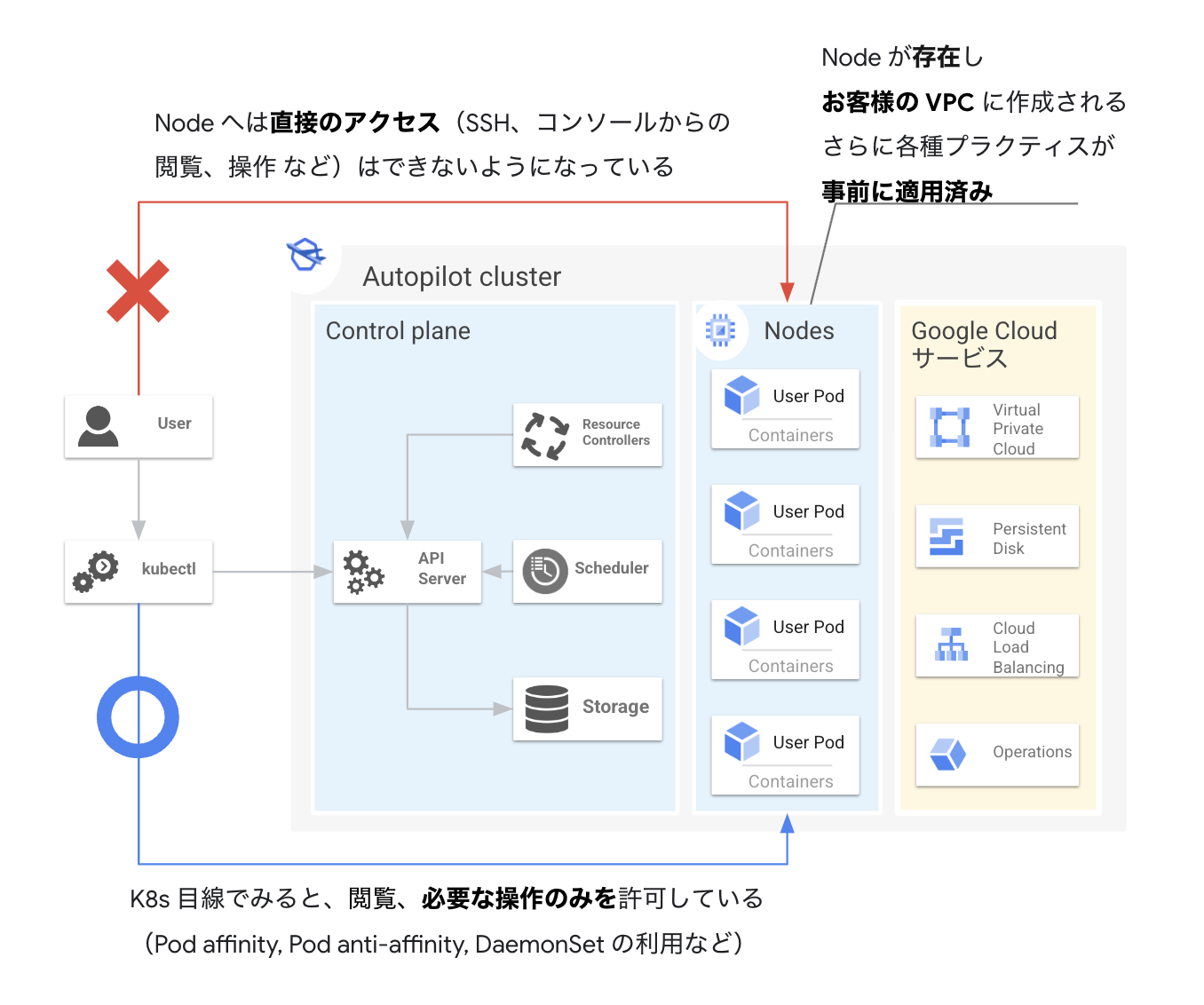1204x1005 pixels.
Task: Click the "Control plane" heading
Action: coord(398,331)
